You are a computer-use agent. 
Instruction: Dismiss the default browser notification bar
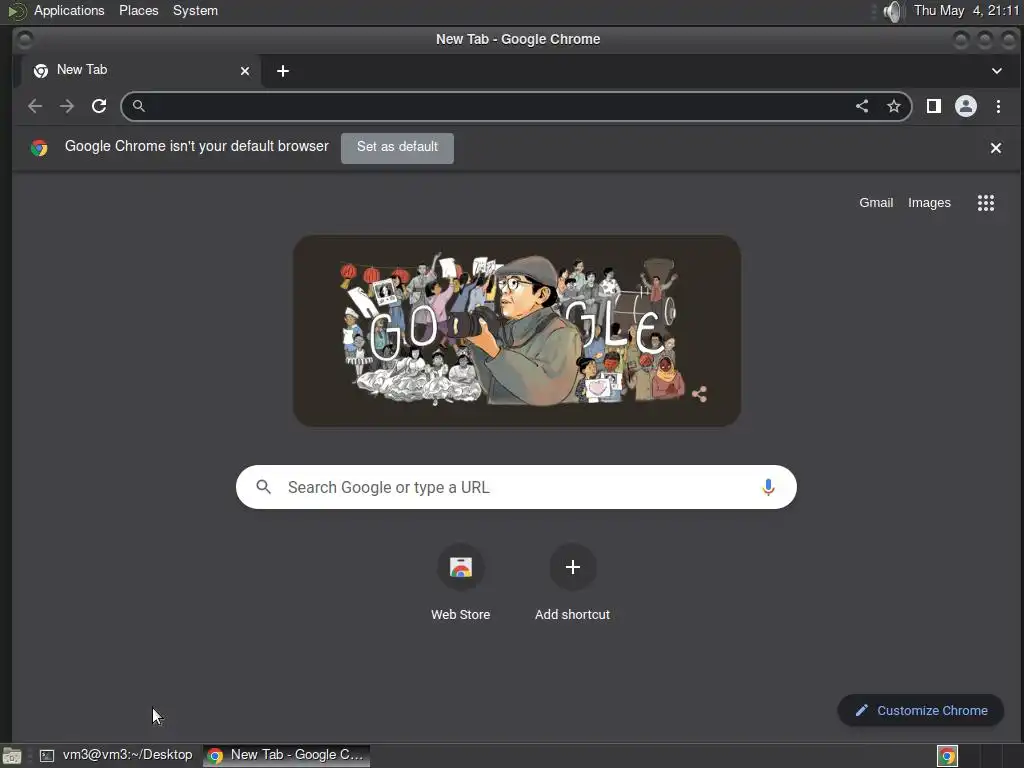tap(996, 148)
